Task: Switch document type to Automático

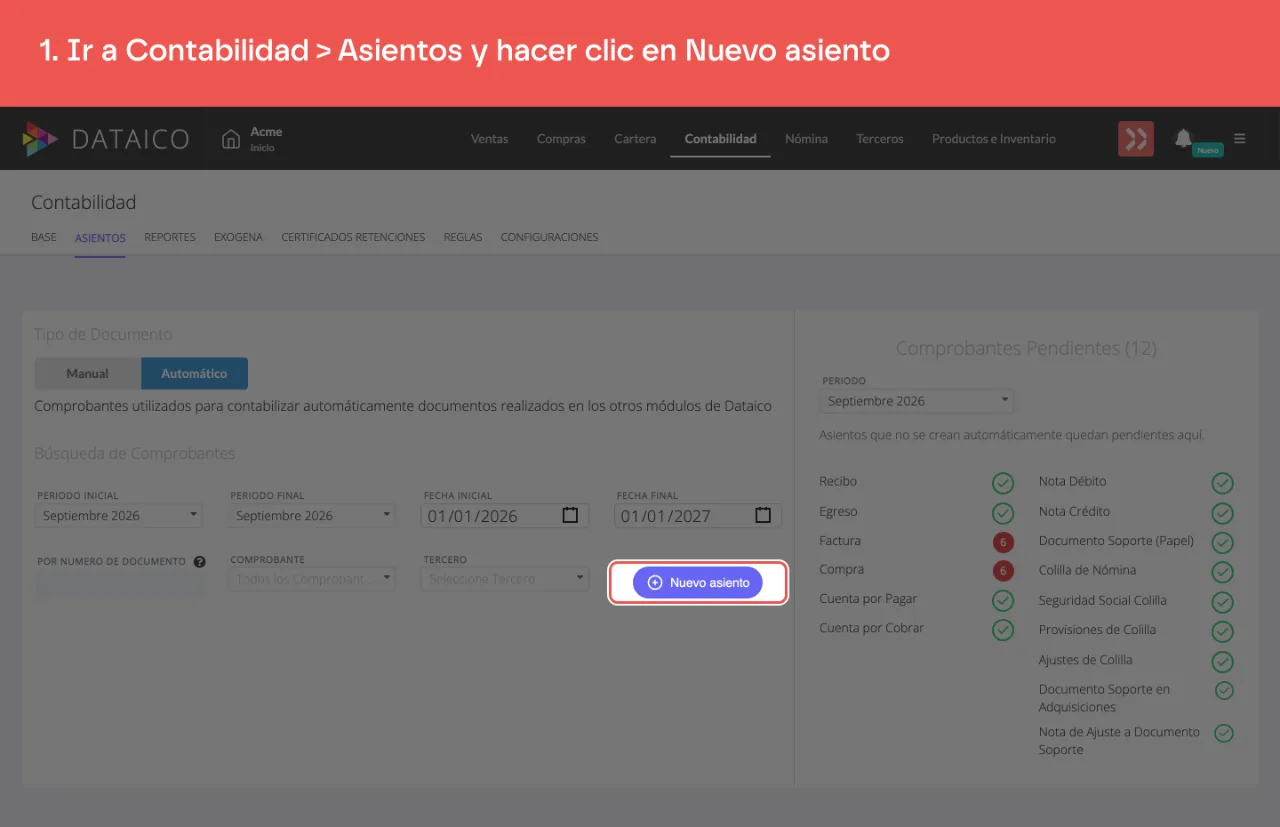Action: (194, 373)
